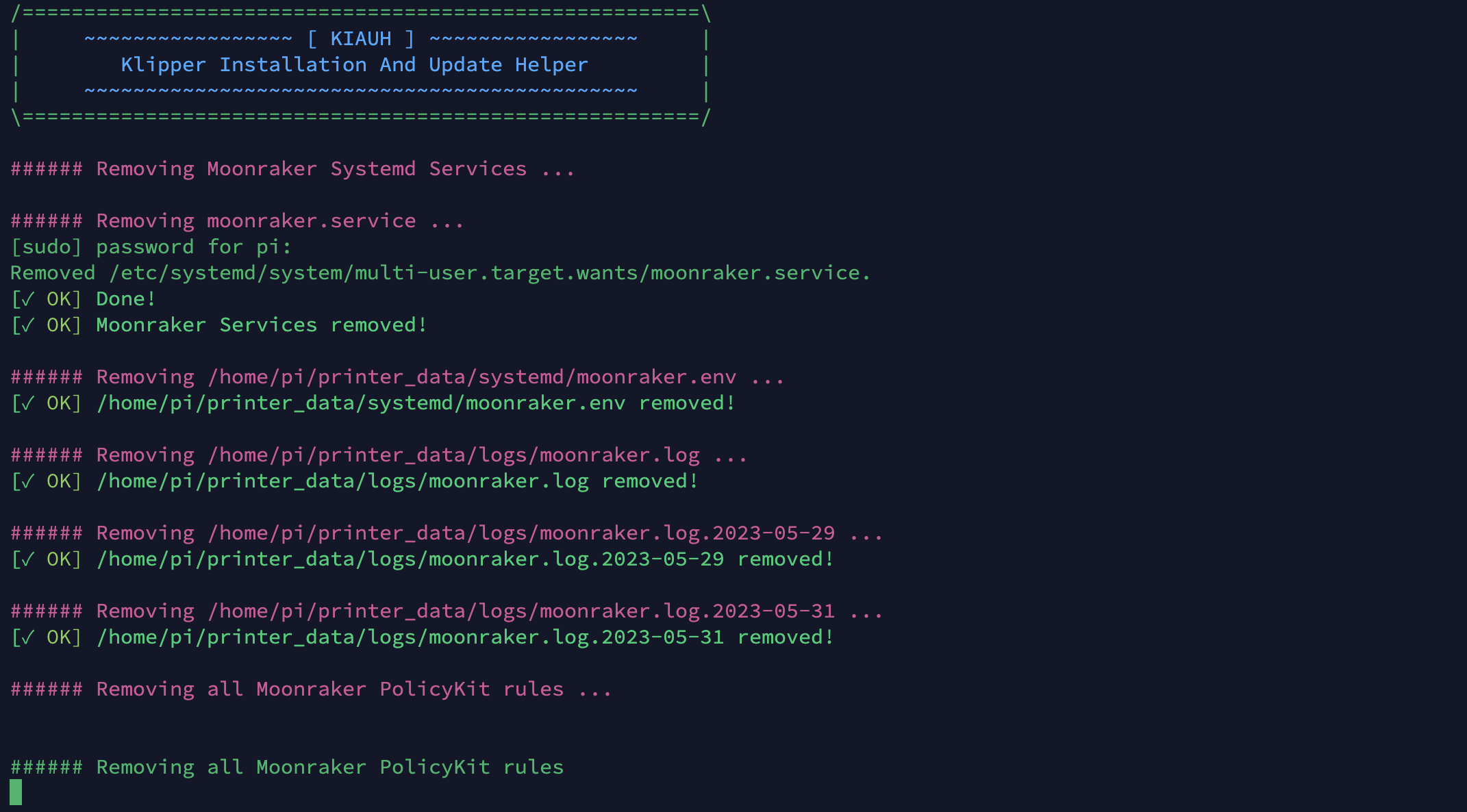Click the checkmark before "moonraker.log removed!"

coord(27,481)
